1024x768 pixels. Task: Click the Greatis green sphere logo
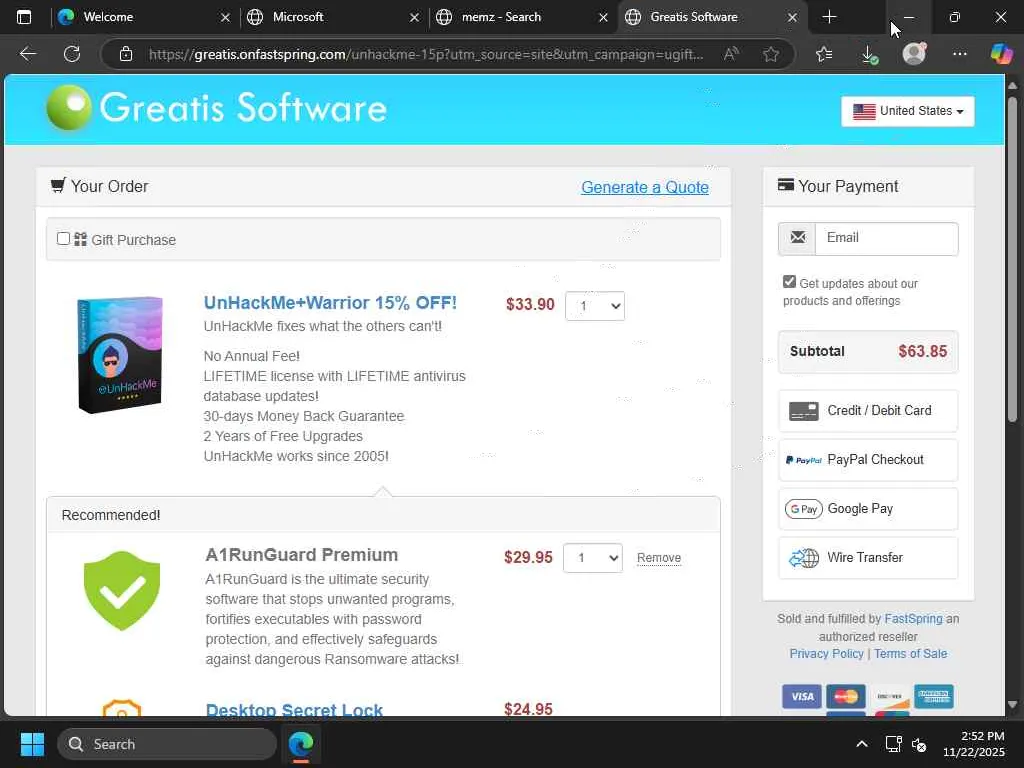(69, 107)
